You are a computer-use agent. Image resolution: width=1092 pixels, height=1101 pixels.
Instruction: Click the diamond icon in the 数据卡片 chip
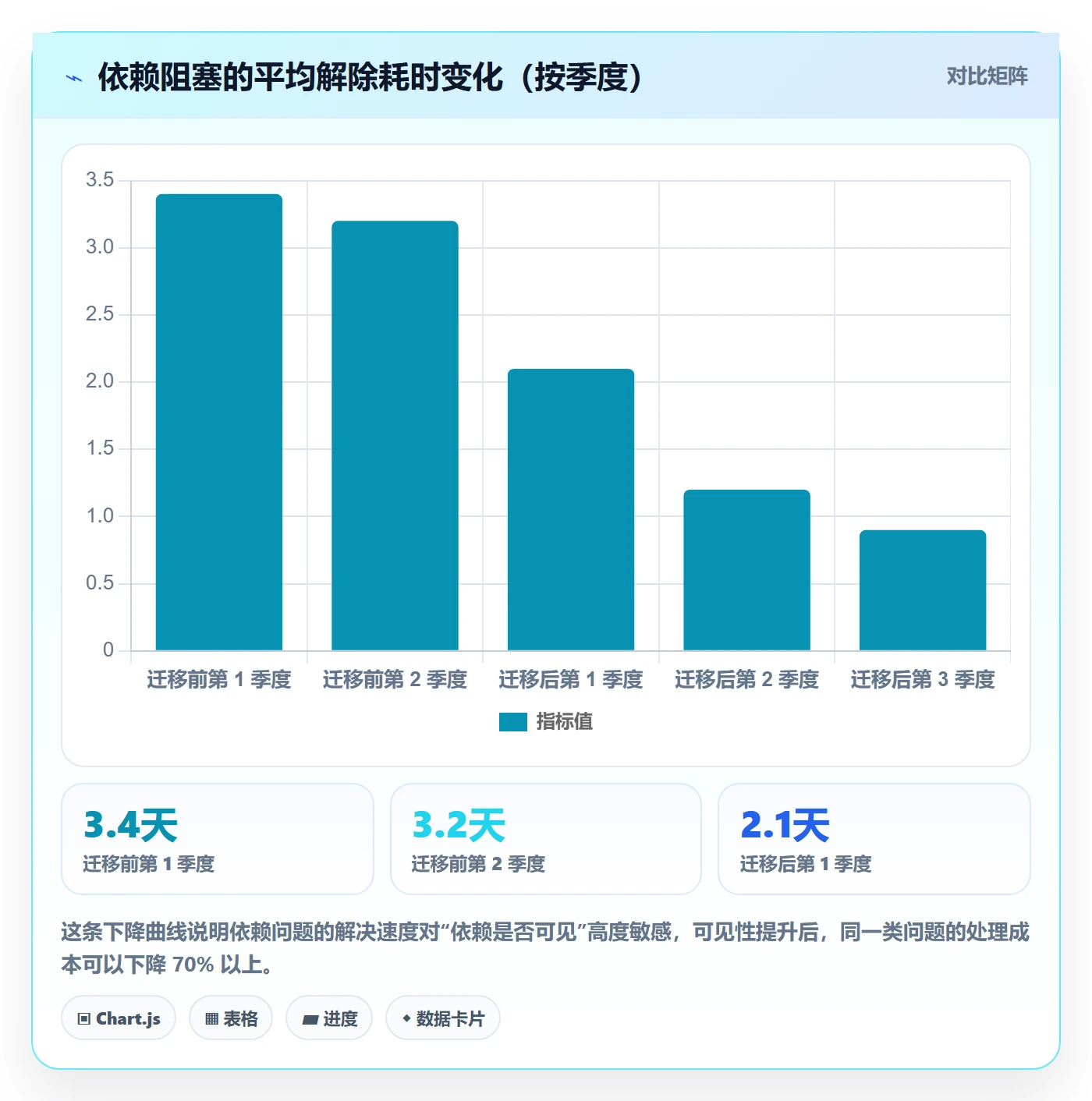[x=406, y=1018]
